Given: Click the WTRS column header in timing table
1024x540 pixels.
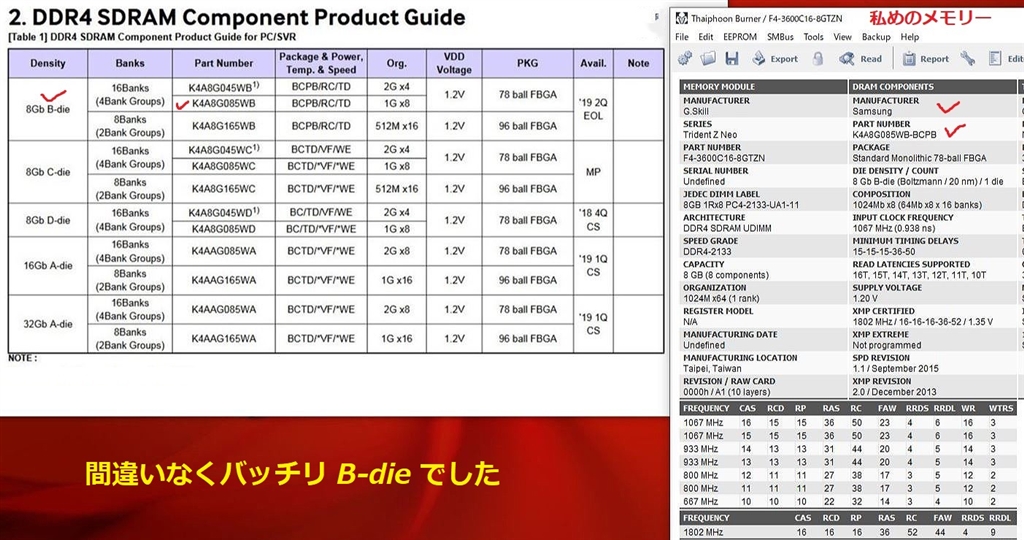Looking at the screenshot, I should pos(1000,409).
